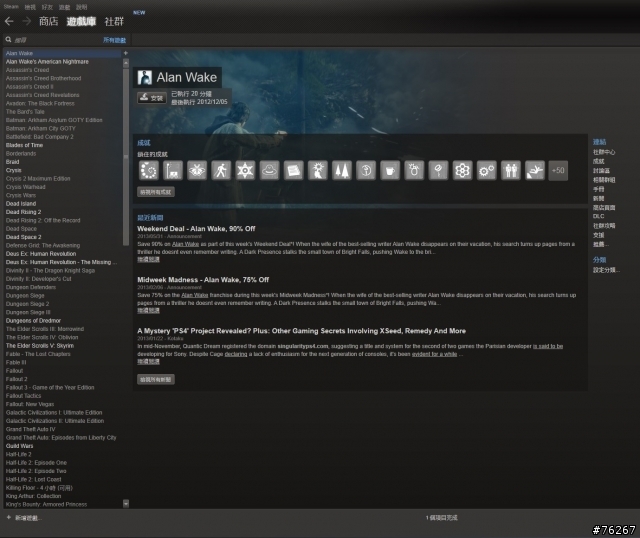
Task: Go forward with the right arrow
Action: (x=27, y=21)
